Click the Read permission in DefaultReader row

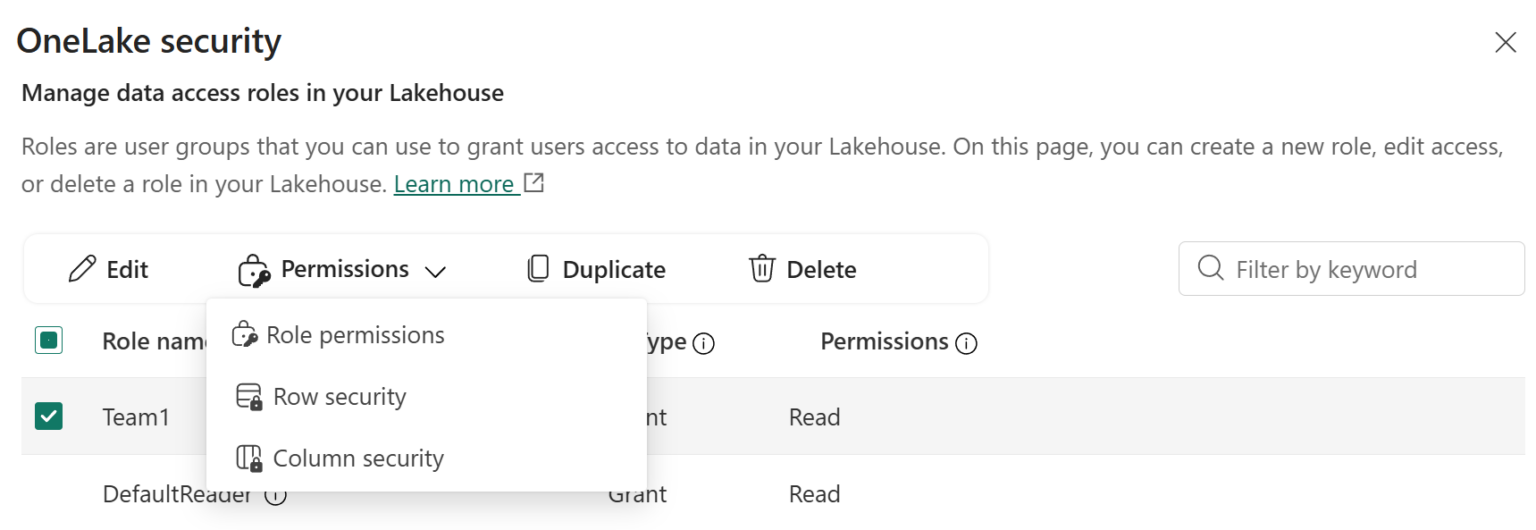(814, 494)
